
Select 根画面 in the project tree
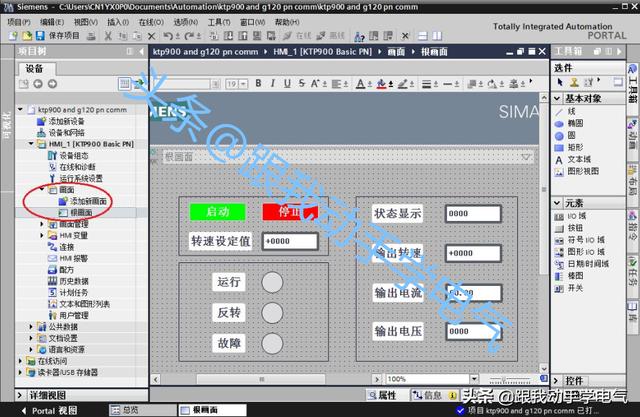tap(76, 213)
